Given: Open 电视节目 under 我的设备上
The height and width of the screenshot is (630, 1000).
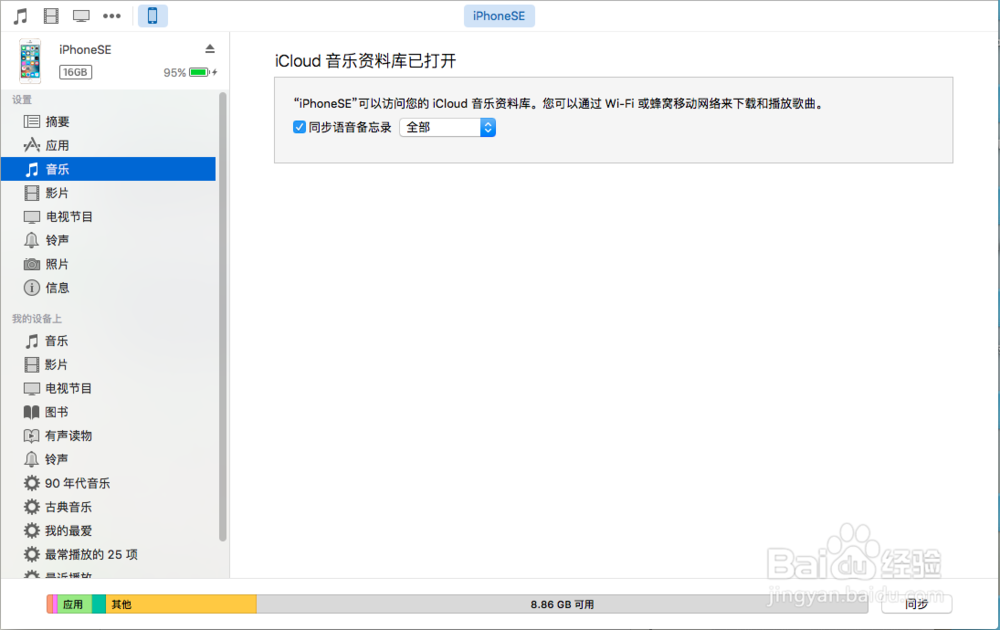Looking at the screenshot, I should [108, 388].
